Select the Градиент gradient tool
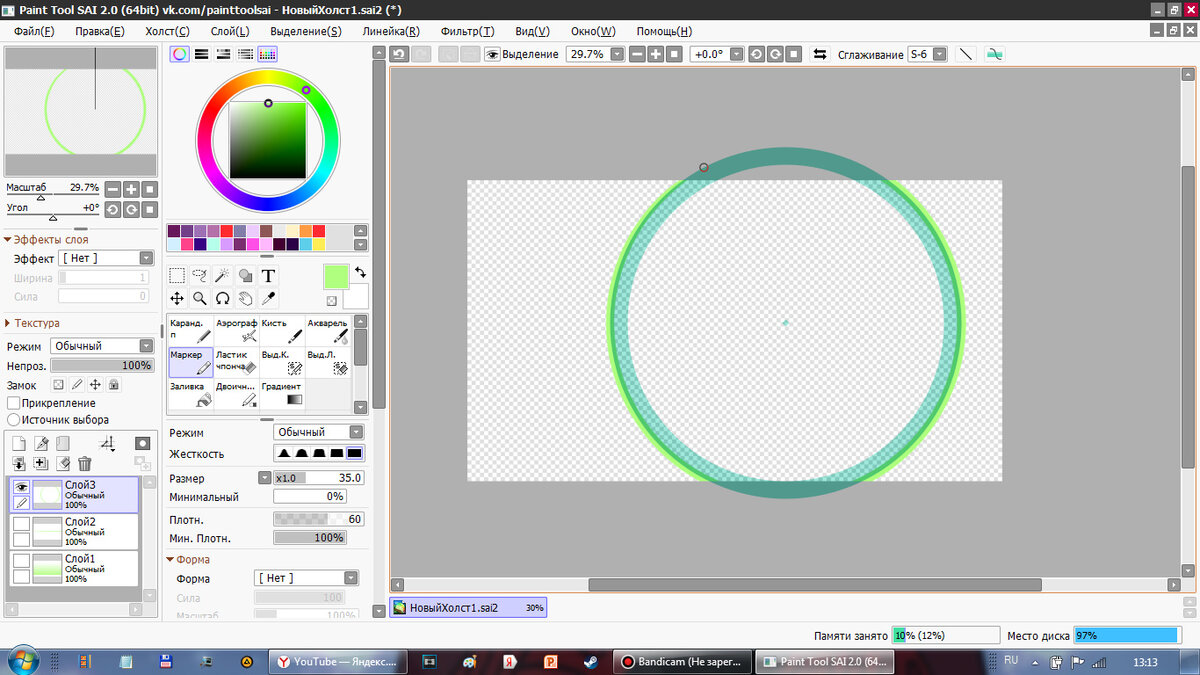This screenshot has height=675, width=1200. (x=282, y=393)
